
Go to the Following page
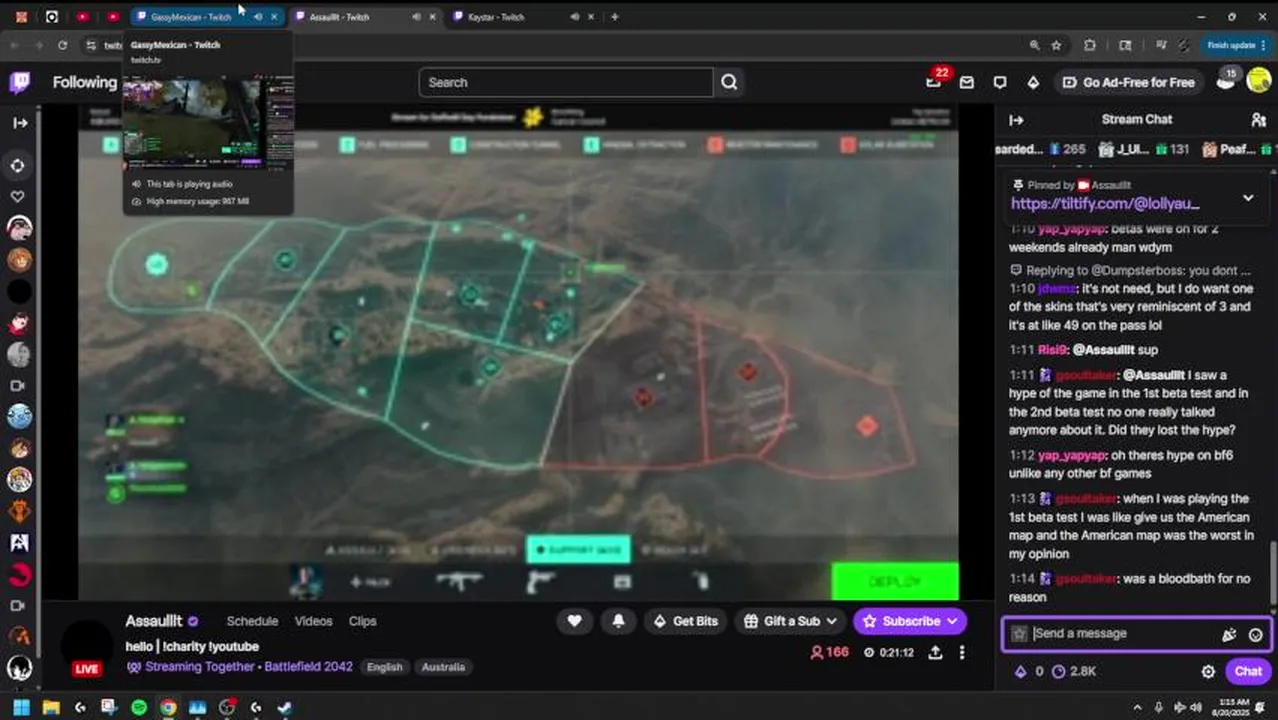[85, 83]
